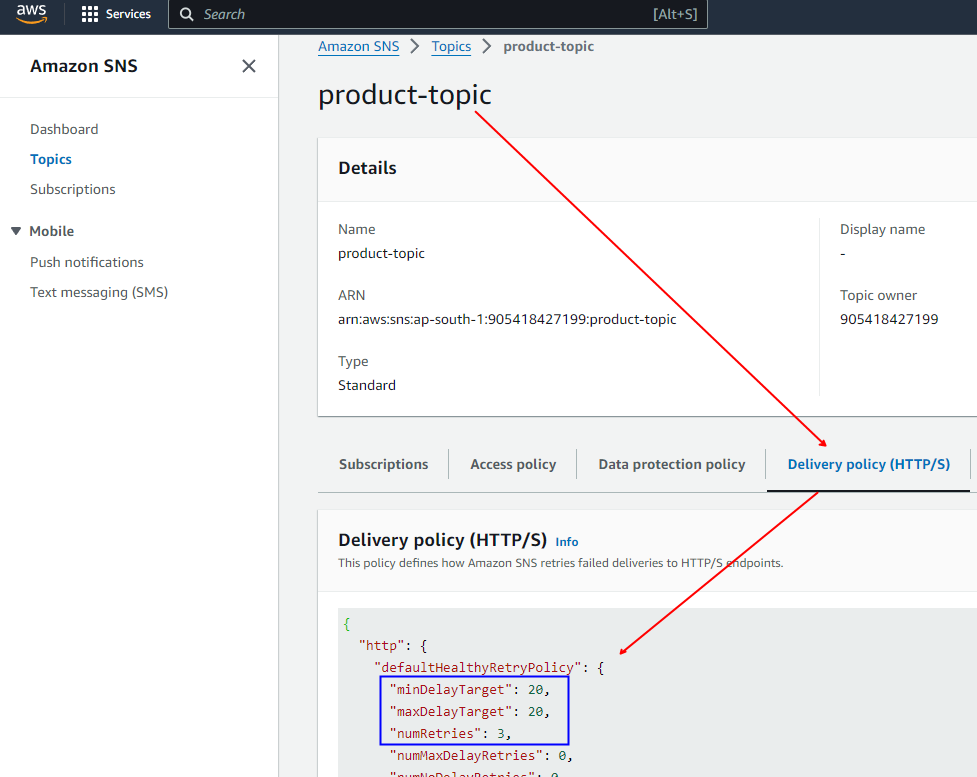Click Amazon SNS breadcrumb link

[x=358, y=46]
